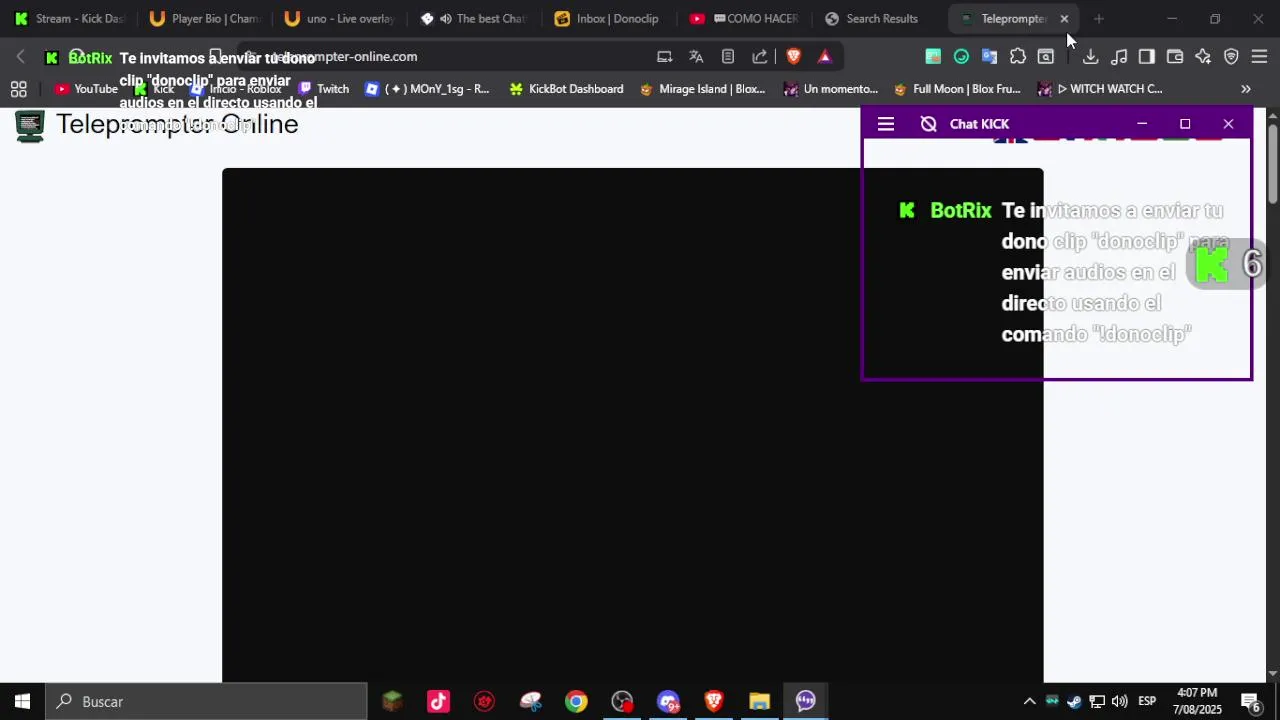Switch to The best Chat tab

475,19
